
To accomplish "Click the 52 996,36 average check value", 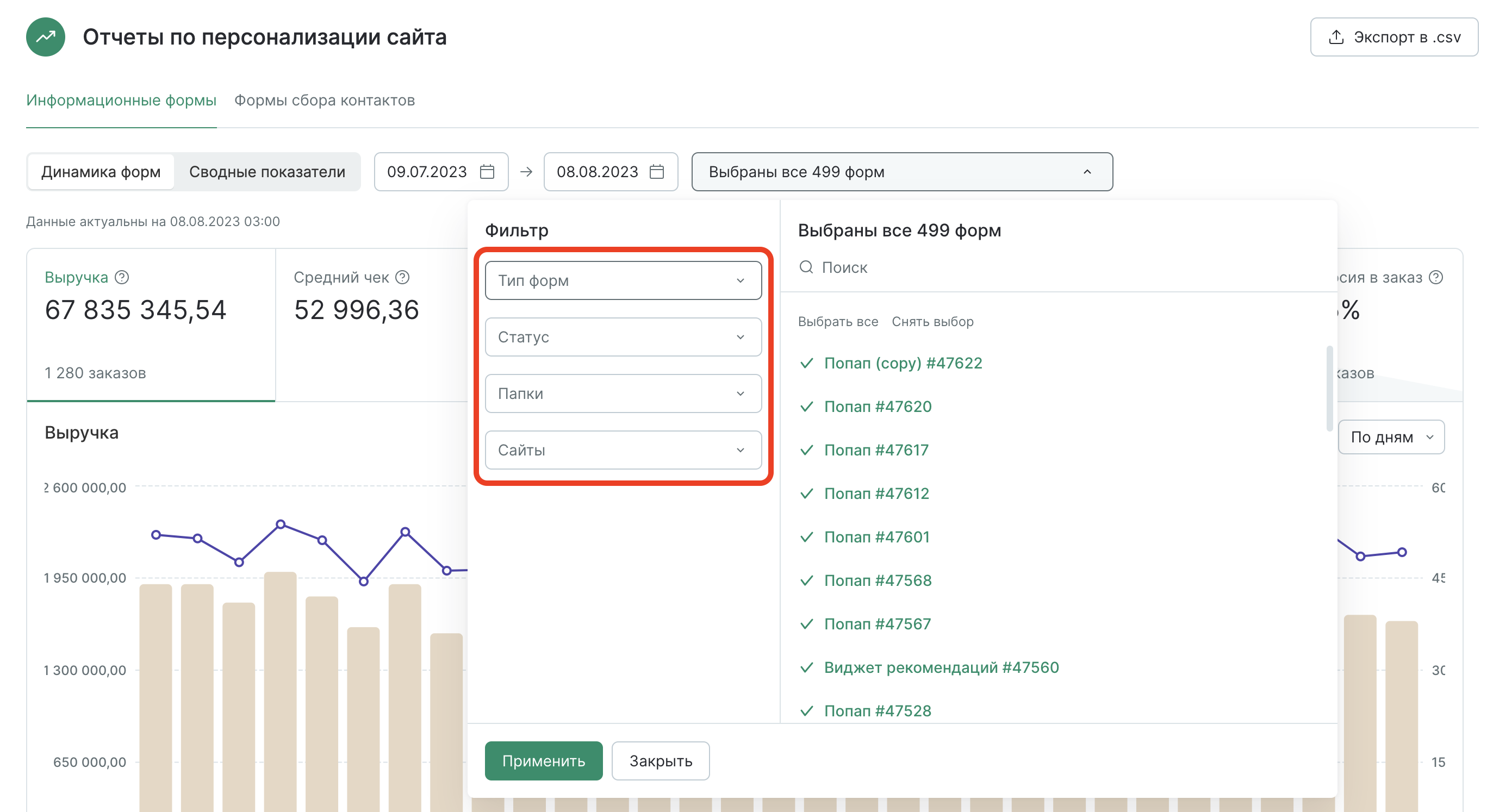I will coord(357,309).
